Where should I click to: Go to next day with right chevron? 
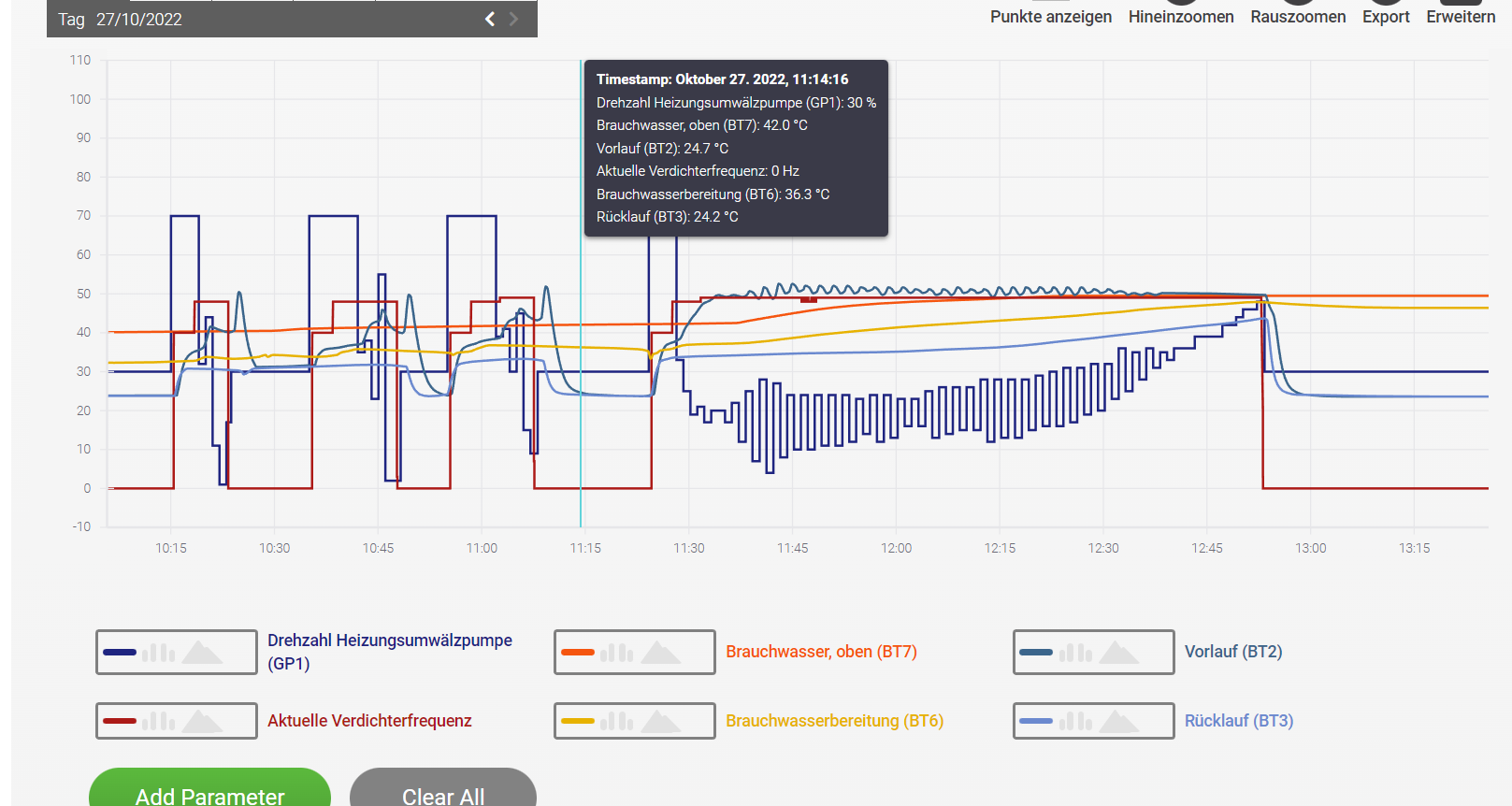513,19
